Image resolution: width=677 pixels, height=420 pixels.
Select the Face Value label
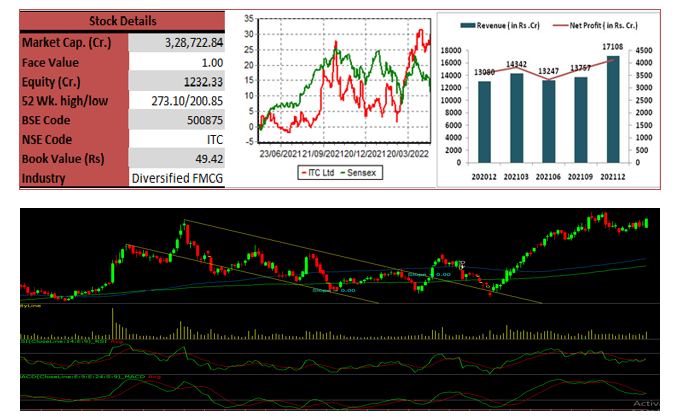click(50, 63)
